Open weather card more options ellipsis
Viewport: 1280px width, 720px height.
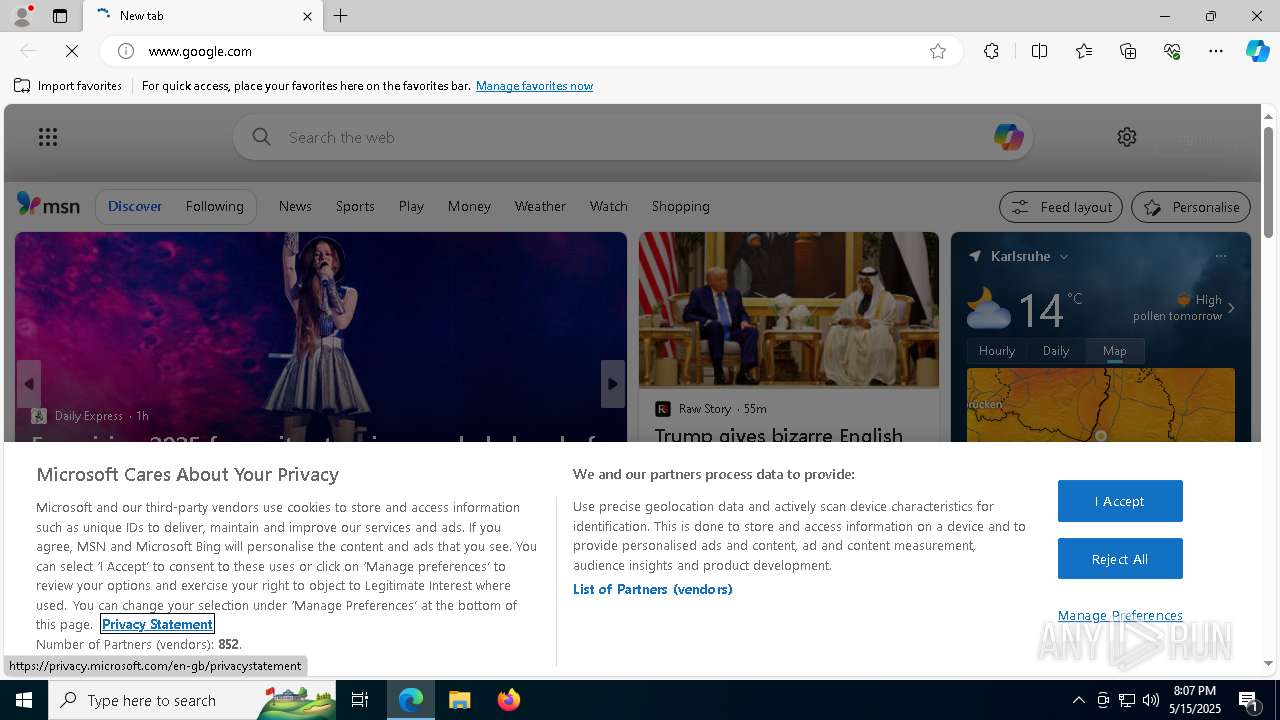[1221, 256]
